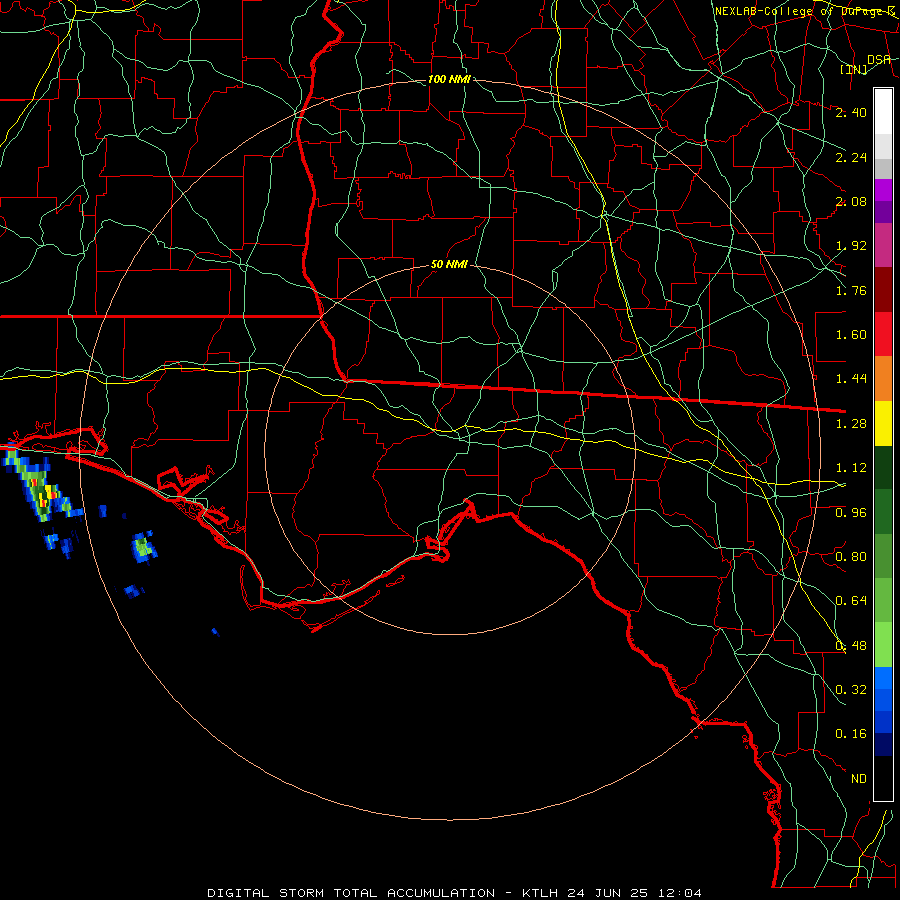Click the dark red color bar swatch

coord(883,290)
